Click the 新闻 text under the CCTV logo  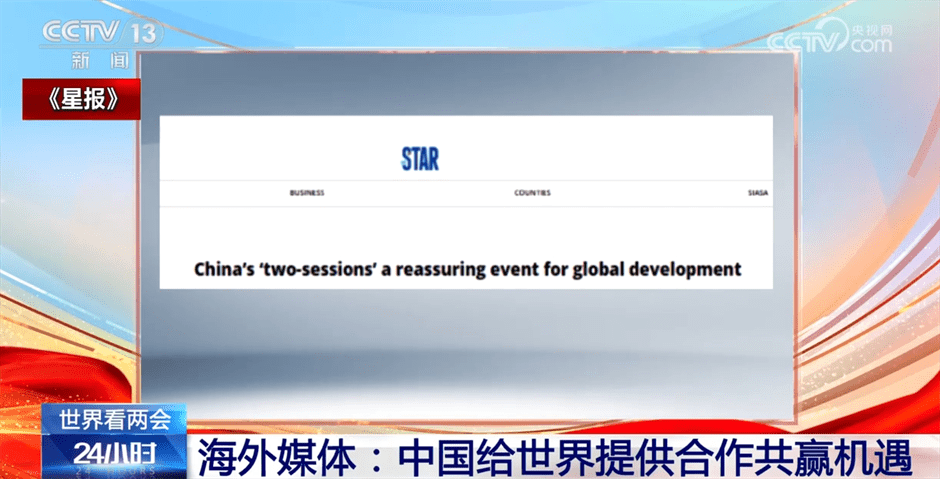99,60
